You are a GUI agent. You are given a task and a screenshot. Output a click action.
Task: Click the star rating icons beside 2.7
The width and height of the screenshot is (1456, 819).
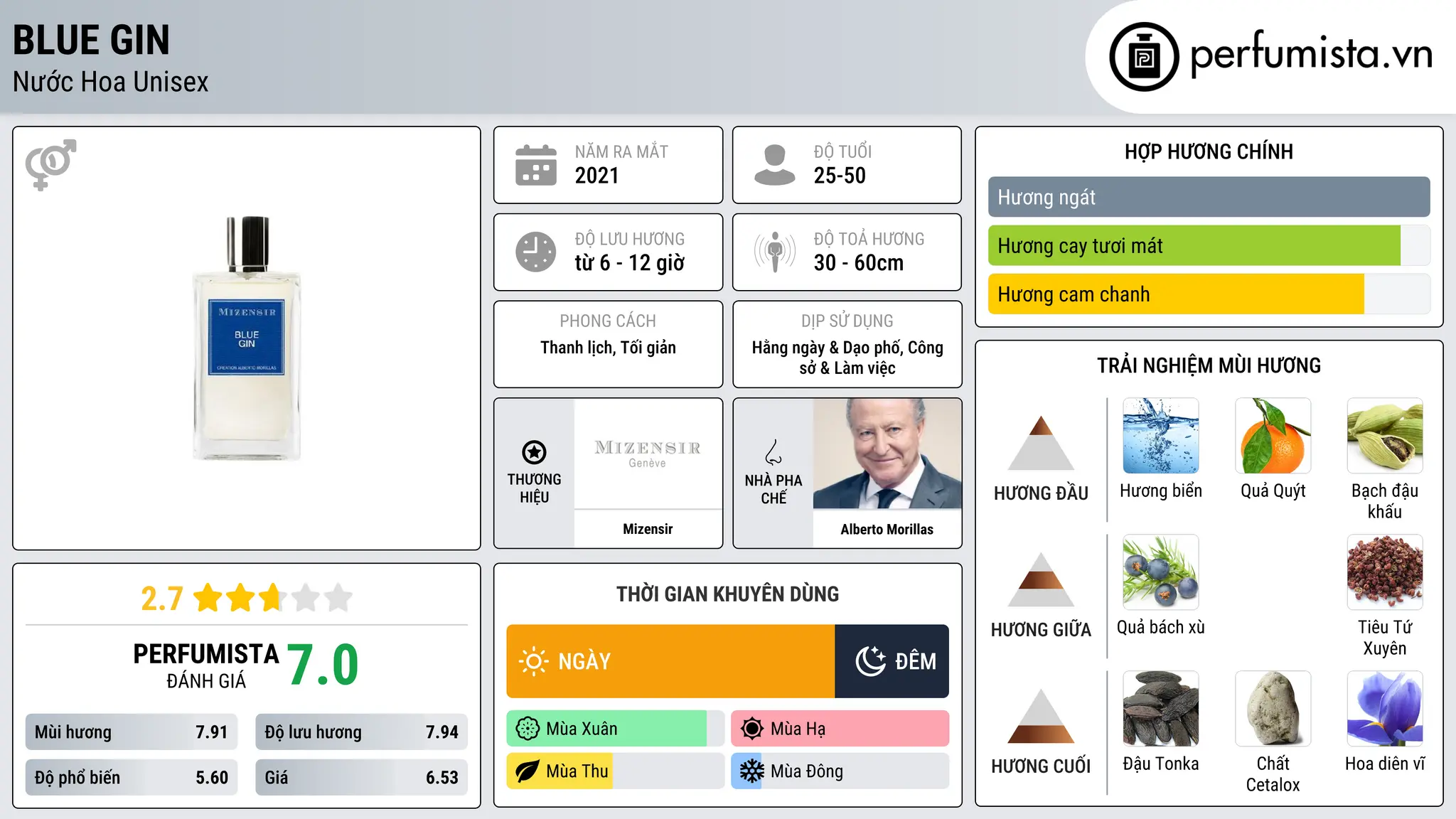click(x=273, y=598)
